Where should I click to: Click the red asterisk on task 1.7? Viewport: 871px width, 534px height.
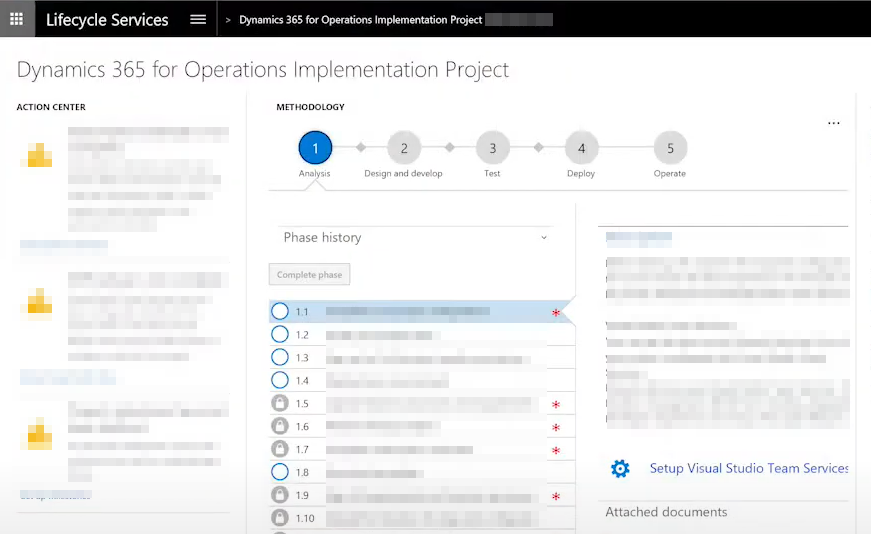point(555,450)
